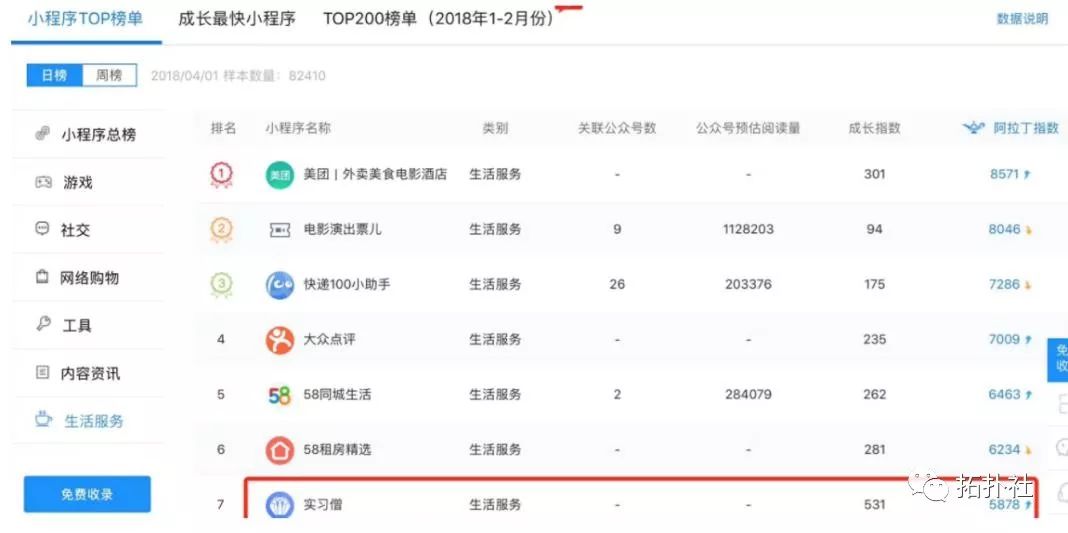Click the 排名 column header
Image resolution: width=1068 pixels, height=533 pixels.
(223, 128)
